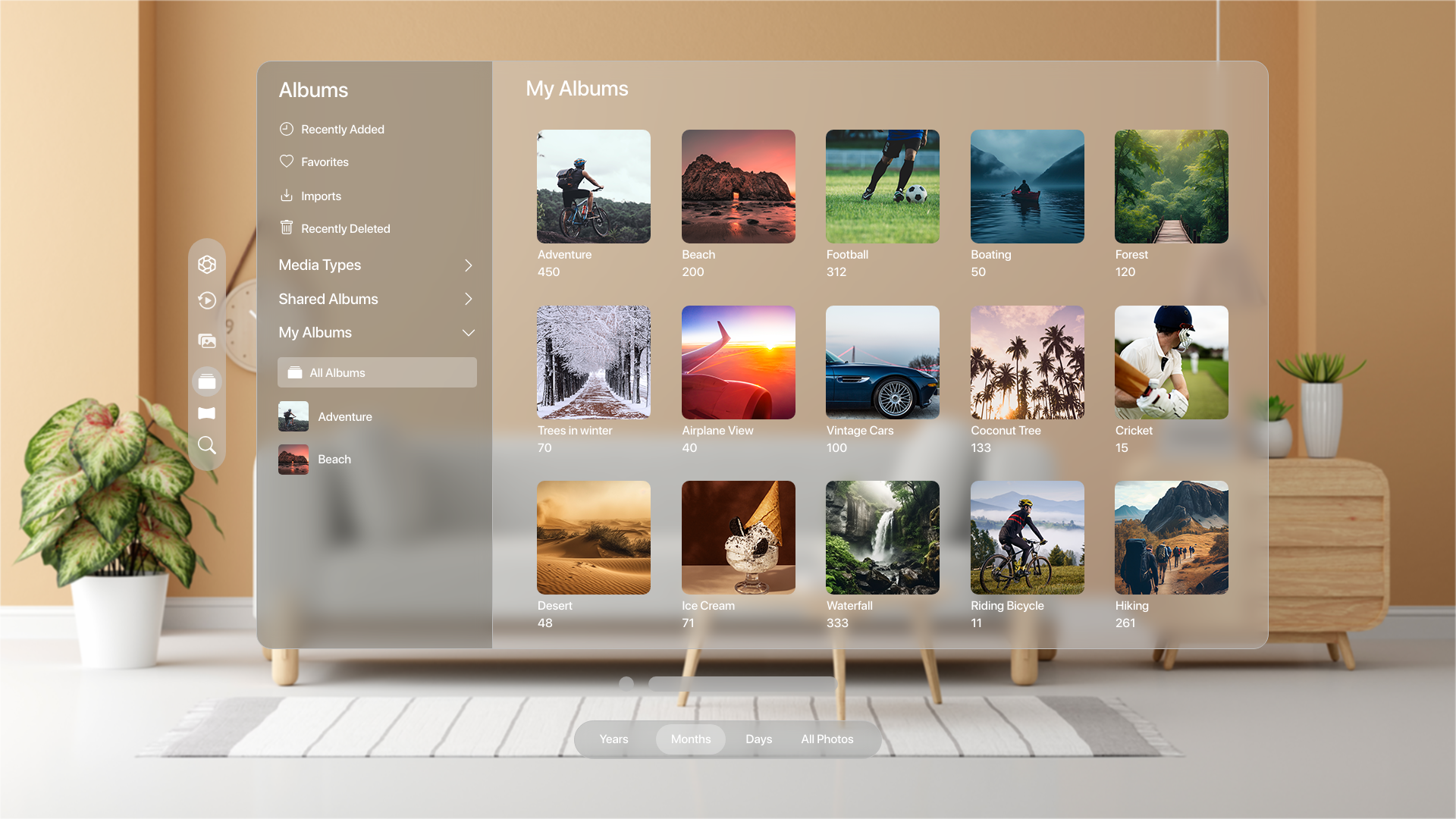1456x819 pixels.
Task: Expand the Shared Albums section chevron
Action: click(x=468, y=300)
